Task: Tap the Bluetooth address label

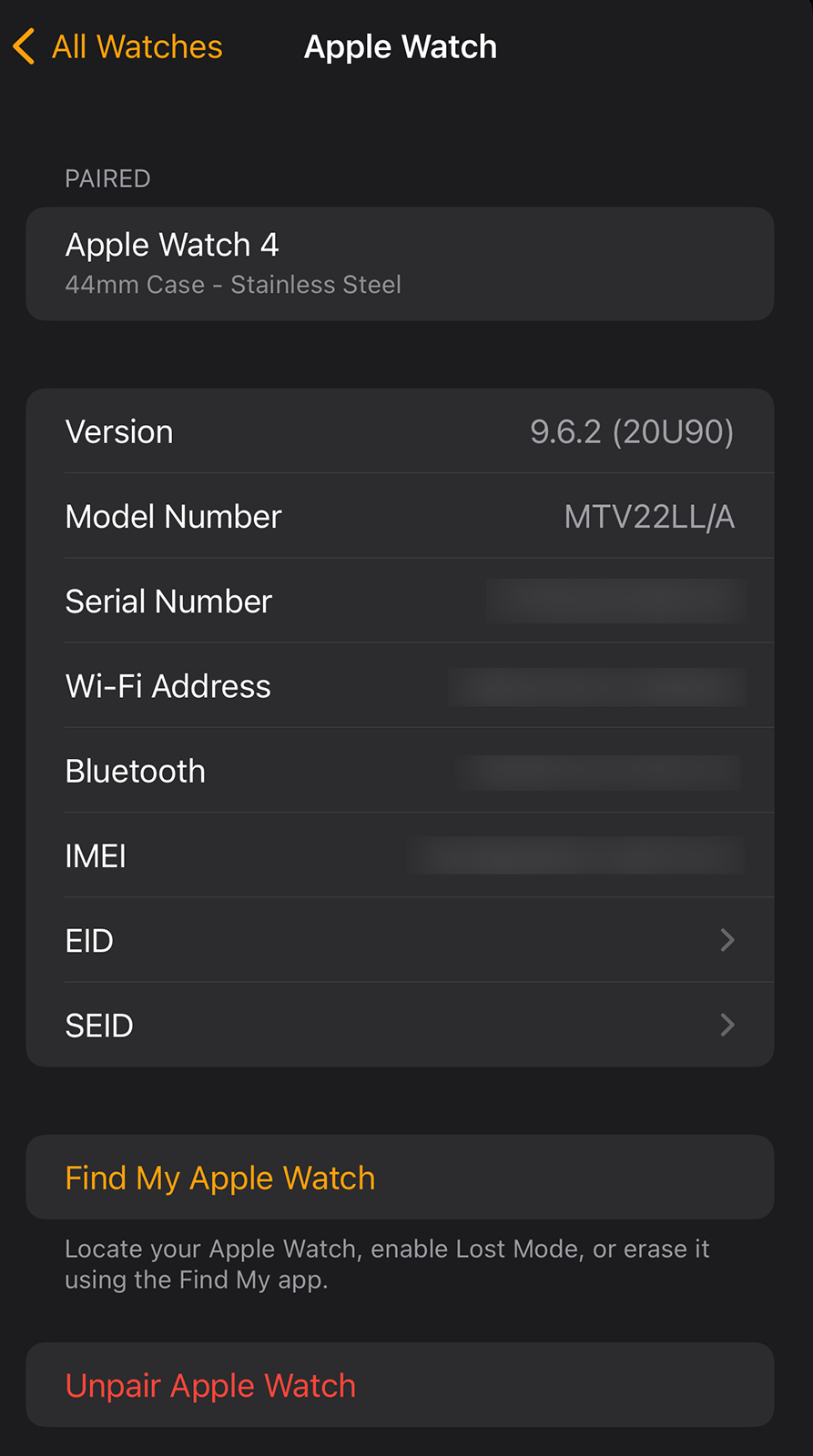Action: pos(136,772)
